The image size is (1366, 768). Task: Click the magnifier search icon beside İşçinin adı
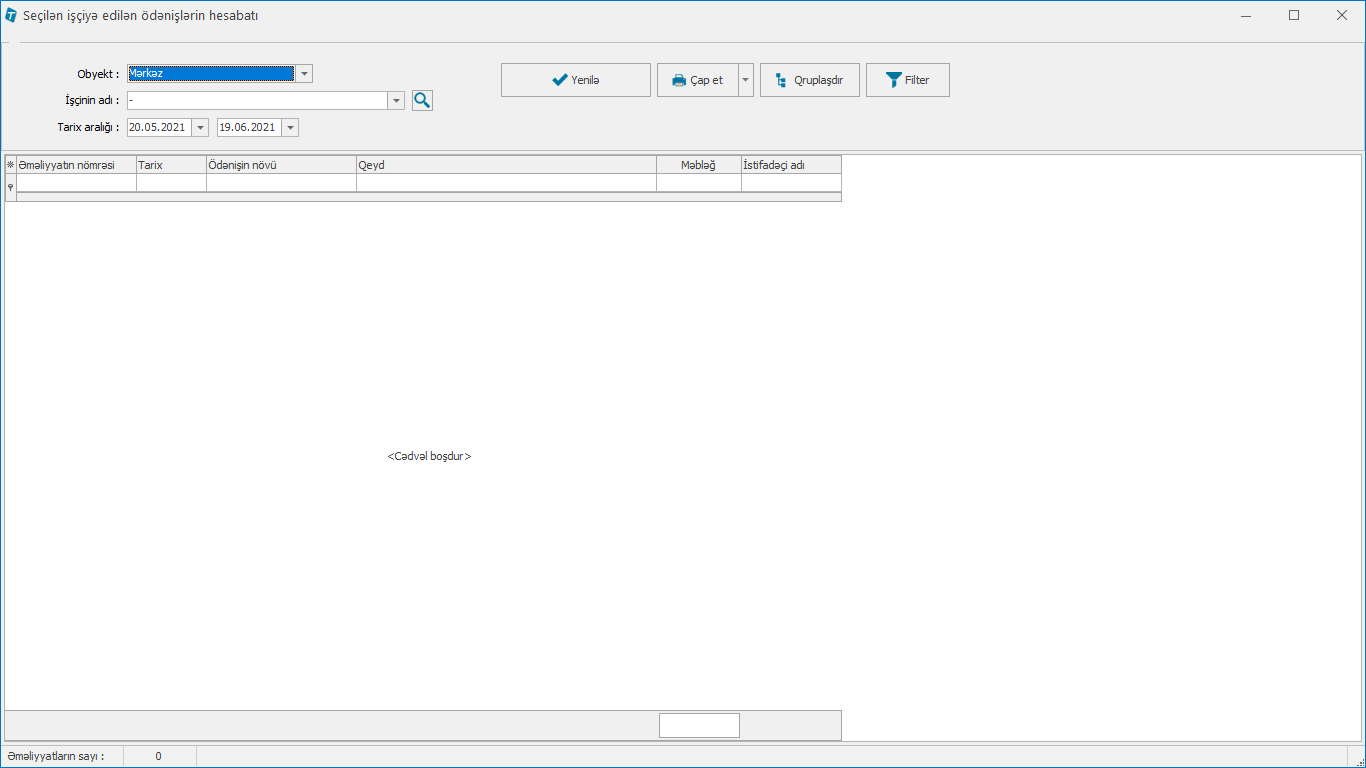pyautogui.click(x=422, y=100)
